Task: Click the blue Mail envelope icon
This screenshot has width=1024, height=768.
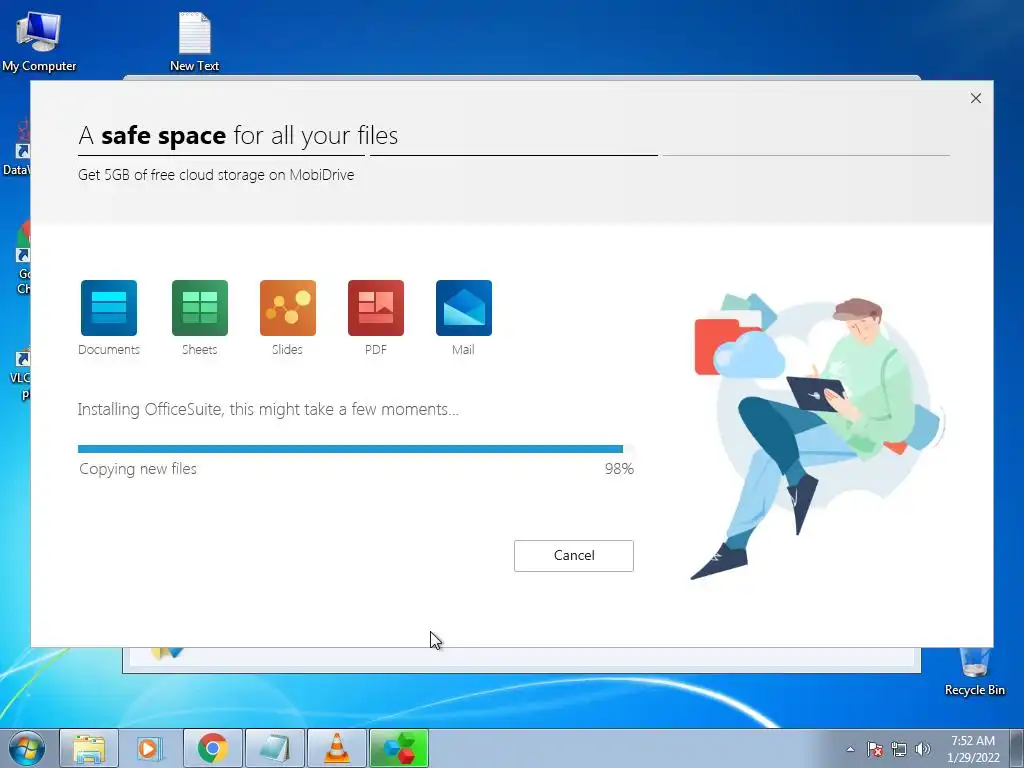Action: [464, 308]
